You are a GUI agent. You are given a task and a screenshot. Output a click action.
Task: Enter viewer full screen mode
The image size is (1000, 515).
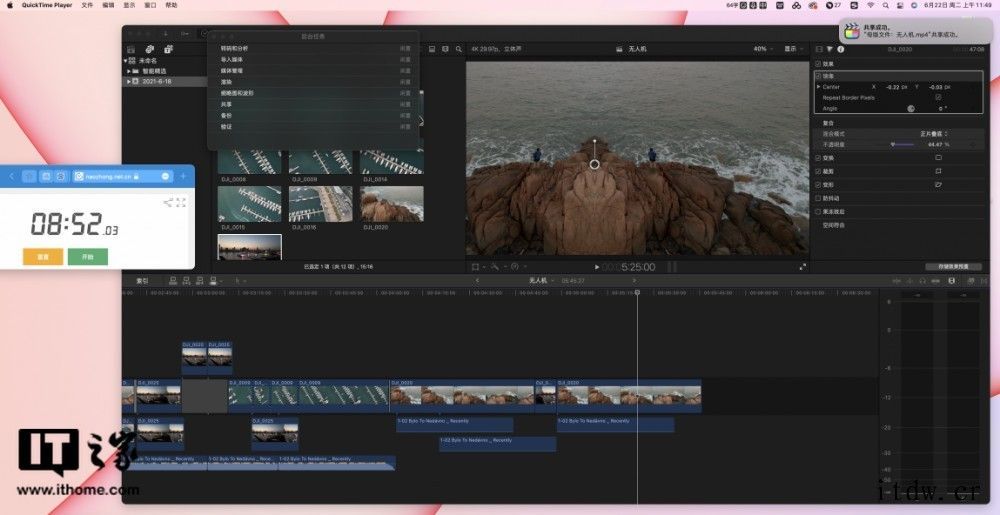(x=802, y=267)
